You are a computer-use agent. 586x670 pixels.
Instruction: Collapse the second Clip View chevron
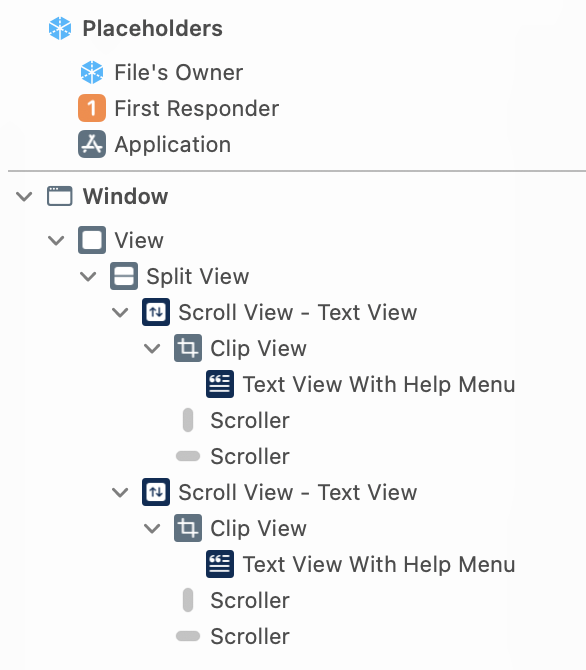coord(152,529)
